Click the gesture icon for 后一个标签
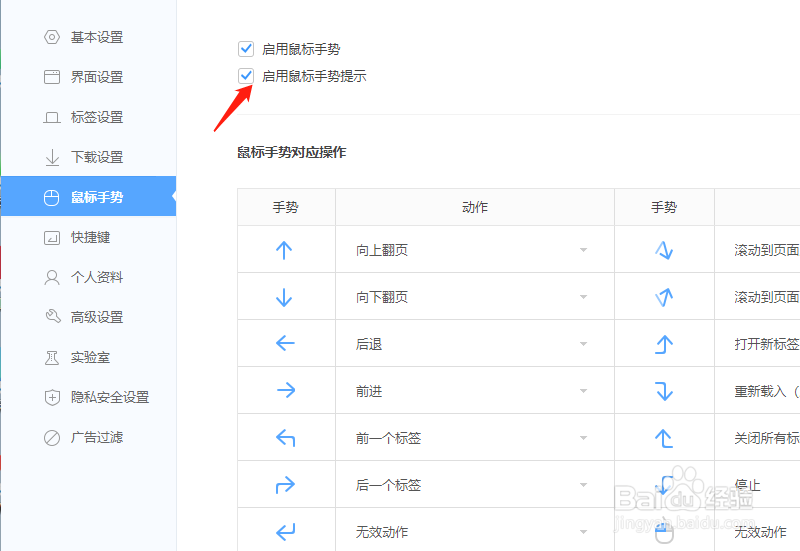Screen dimensions: 800x551 pyautogui.click(x=285, y=485)
